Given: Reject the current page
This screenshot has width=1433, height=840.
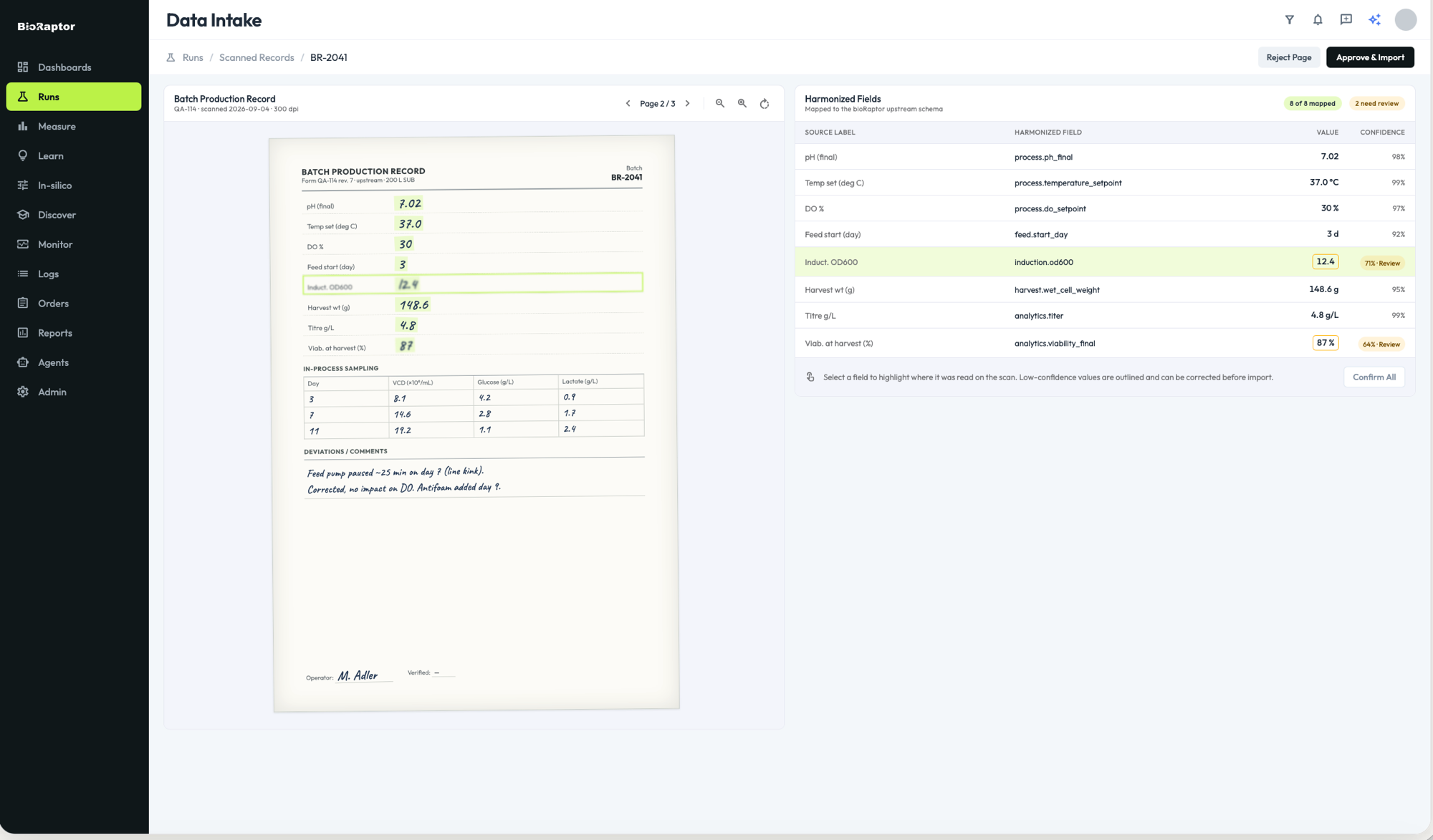Looking at the screenshot, I should click(x=1288, y=57).
